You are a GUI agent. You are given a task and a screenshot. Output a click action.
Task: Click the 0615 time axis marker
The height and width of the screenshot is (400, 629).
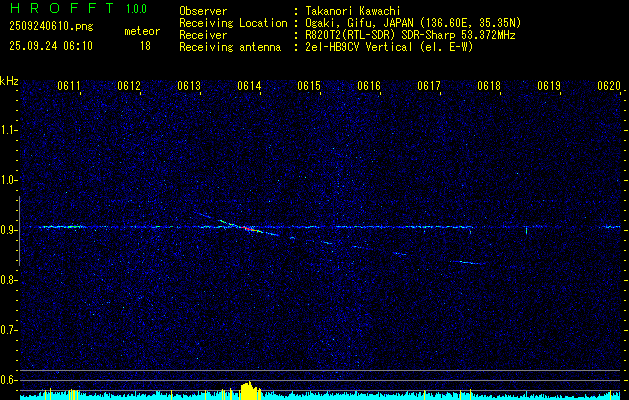[x=309, y=86]
